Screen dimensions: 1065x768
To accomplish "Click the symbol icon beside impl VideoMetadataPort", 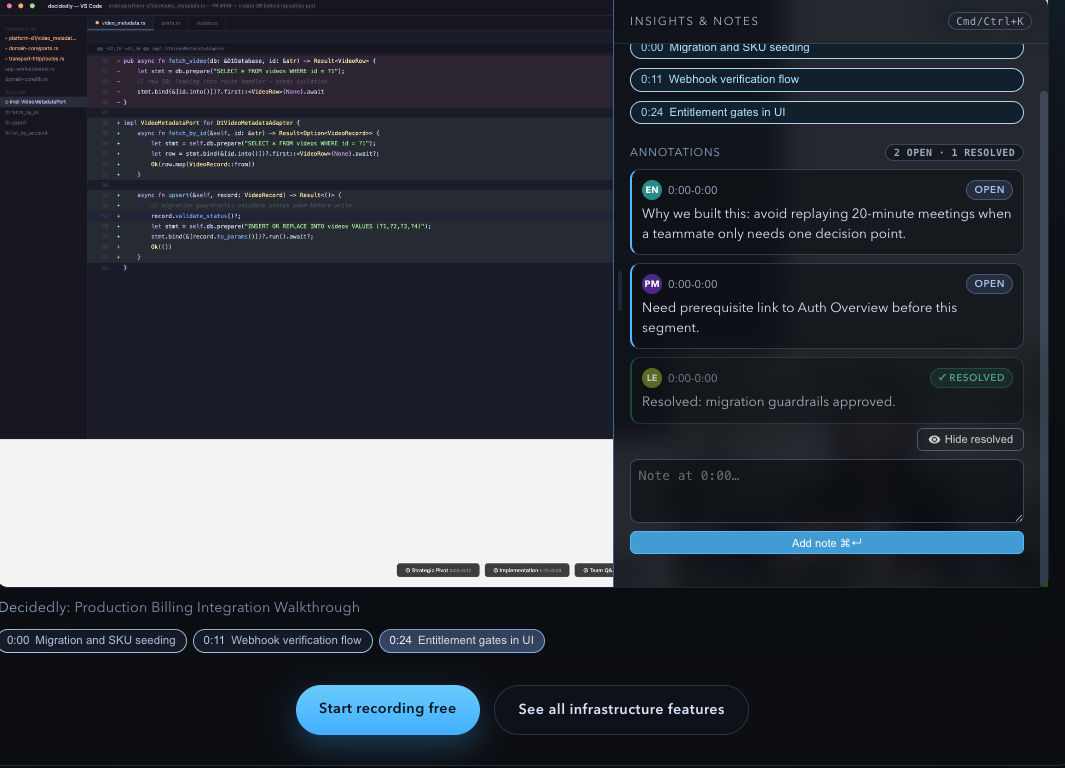I will (7, 101).
